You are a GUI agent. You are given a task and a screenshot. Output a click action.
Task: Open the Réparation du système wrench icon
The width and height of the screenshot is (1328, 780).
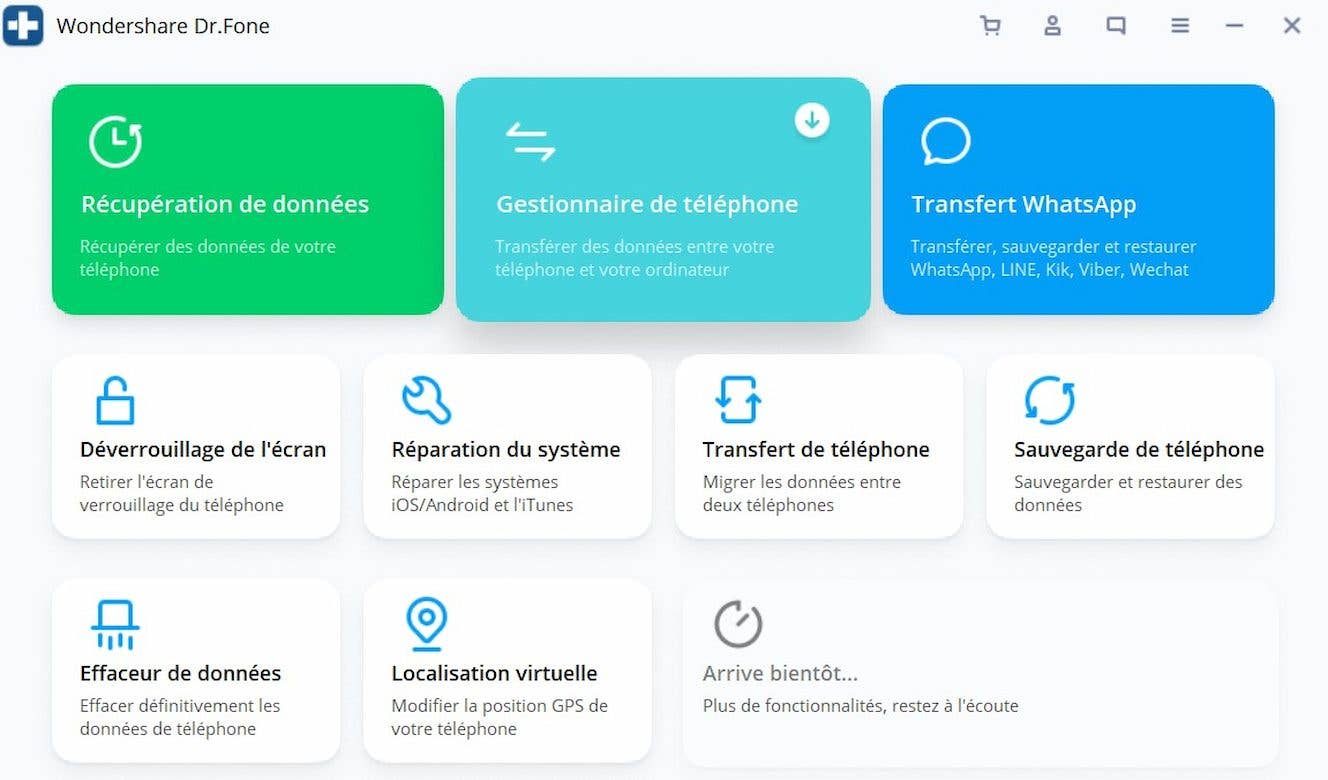click(x=425, y=398)
